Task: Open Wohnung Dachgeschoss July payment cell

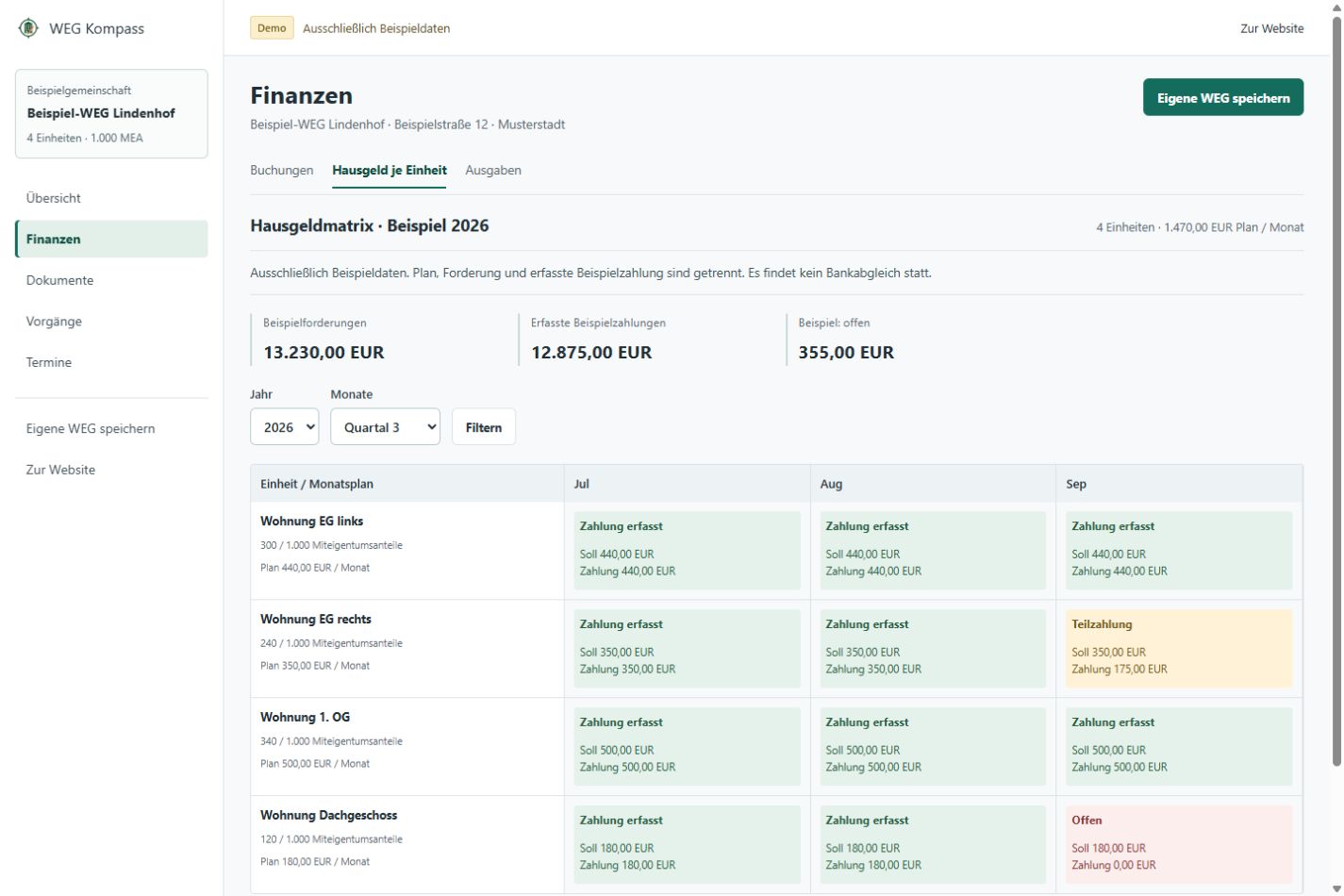Action: [687, 845]
